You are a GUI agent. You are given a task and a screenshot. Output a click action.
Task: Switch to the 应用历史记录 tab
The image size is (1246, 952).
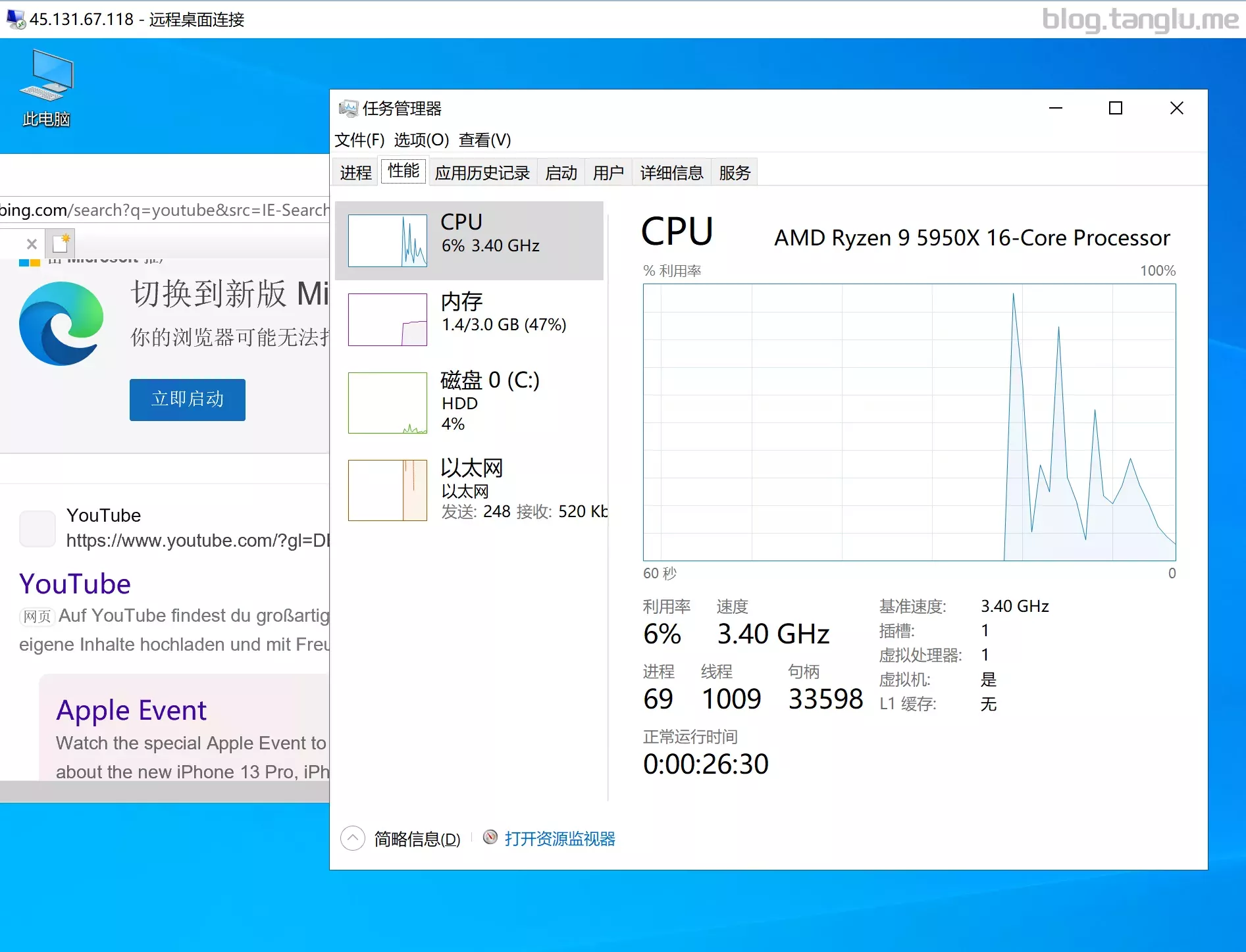coord(482,172)
